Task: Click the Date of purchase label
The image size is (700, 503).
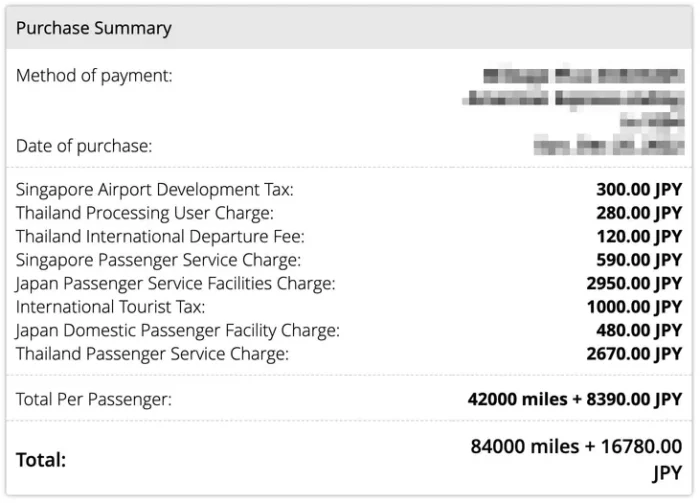Action: [x=84, y=146]
